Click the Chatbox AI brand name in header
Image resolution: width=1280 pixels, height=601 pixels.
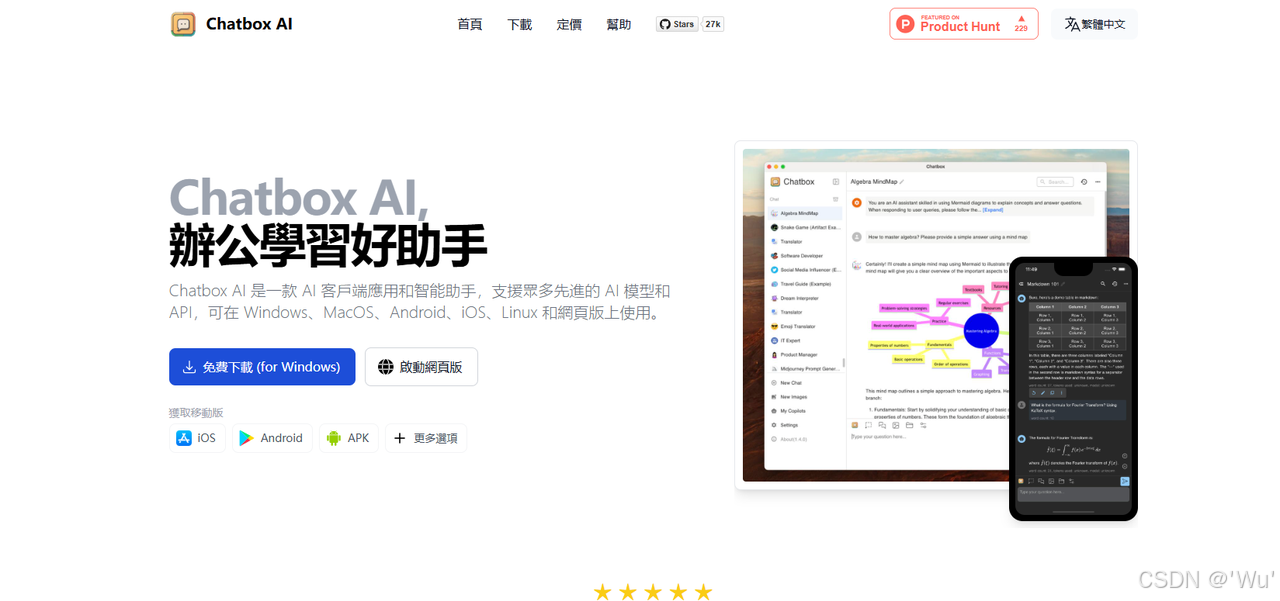pyautogui.click(x=249, y=24)
